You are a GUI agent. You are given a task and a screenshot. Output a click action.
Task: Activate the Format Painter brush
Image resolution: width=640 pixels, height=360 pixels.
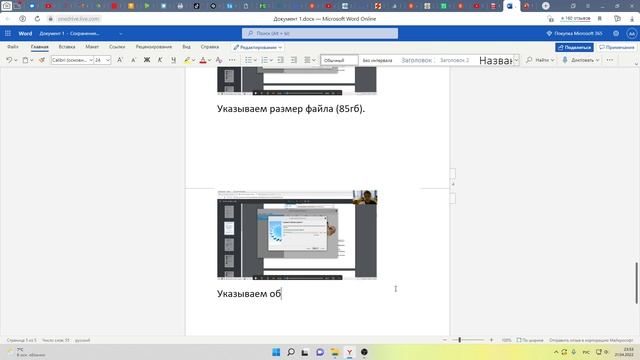(x=42, y=60)
